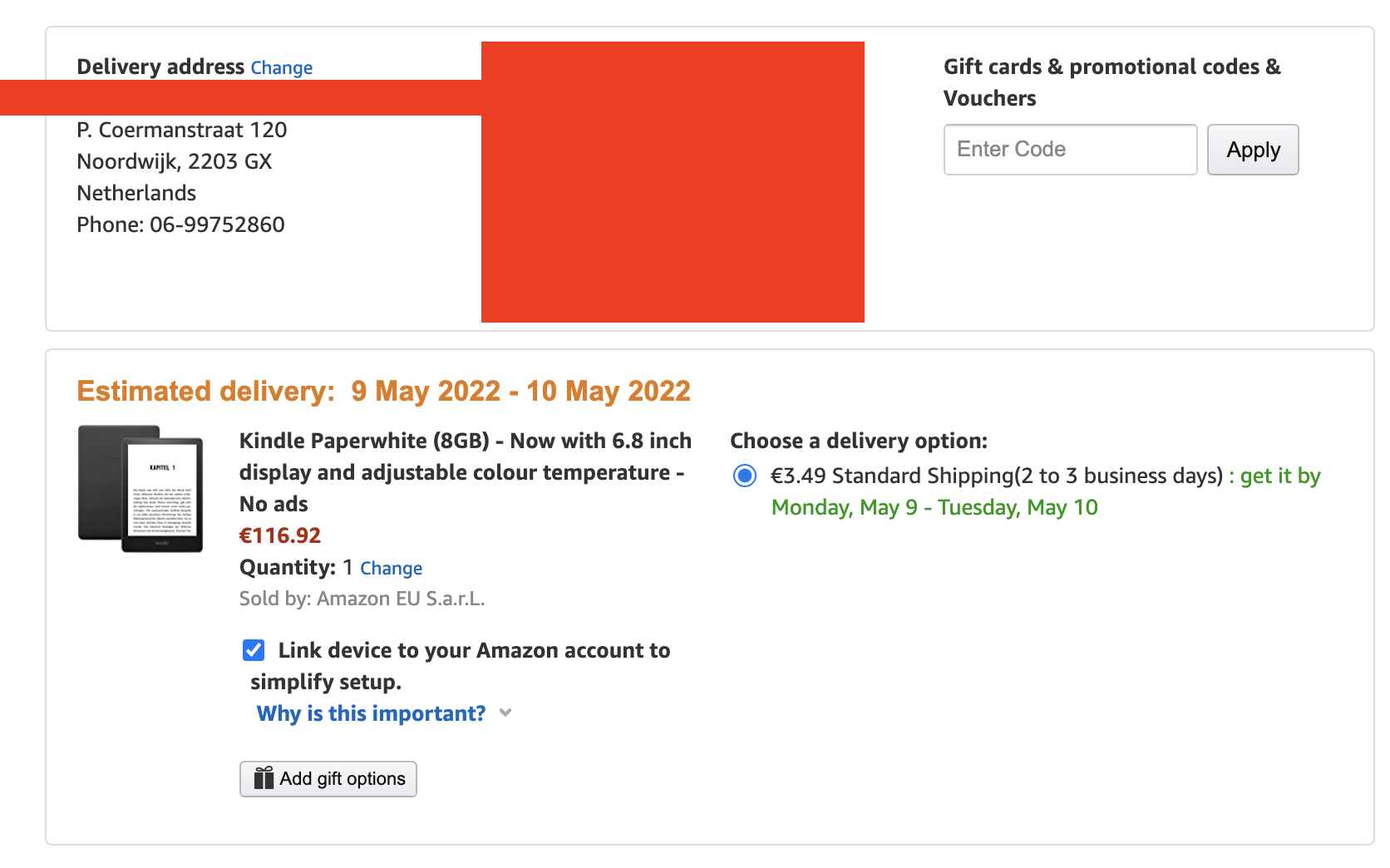Click the Kindle Paperwhite product image
Viewport: 1390px width, 868px height.
140,489
